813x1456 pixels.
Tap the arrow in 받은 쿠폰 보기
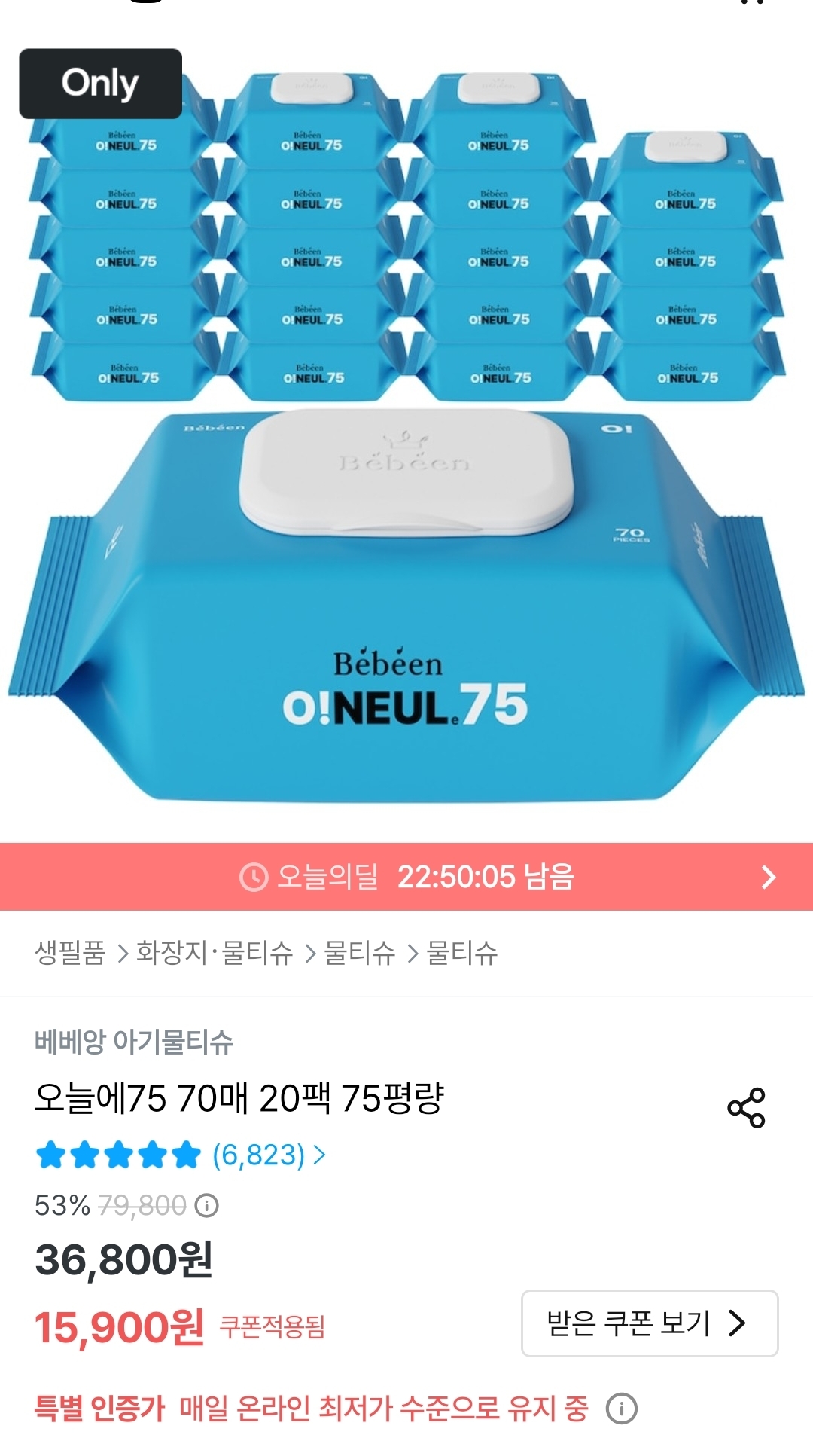tap(737, 1323)
